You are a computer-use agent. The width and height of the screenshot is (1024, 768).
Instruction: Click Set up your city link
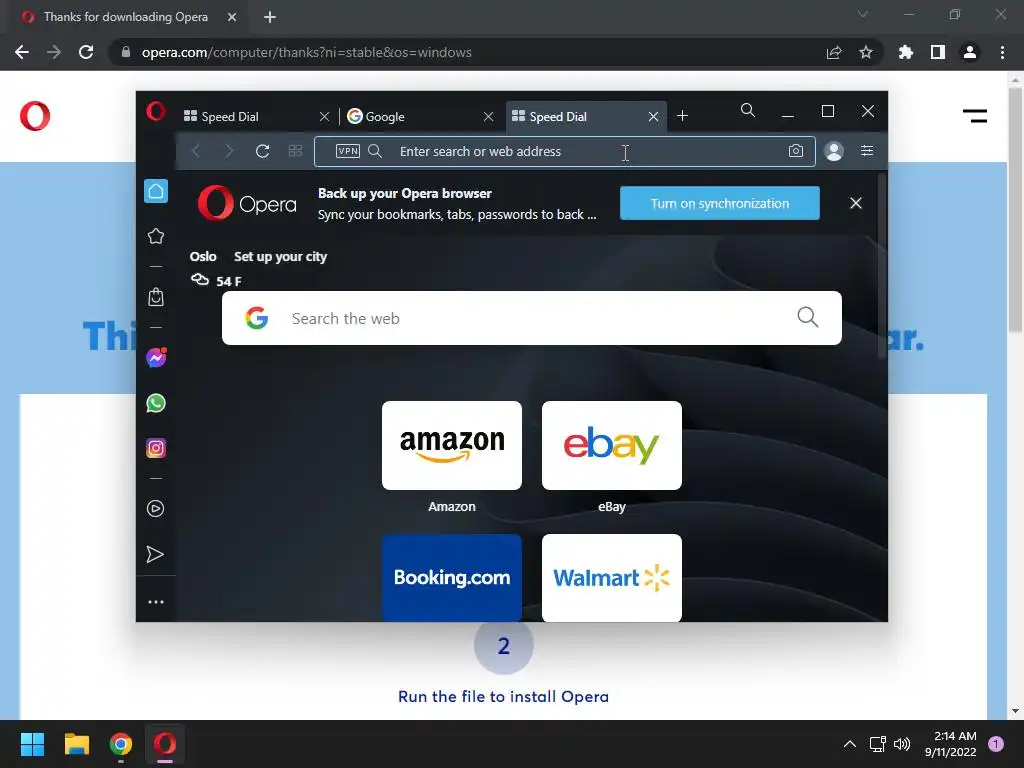click(x=280, y=257)
